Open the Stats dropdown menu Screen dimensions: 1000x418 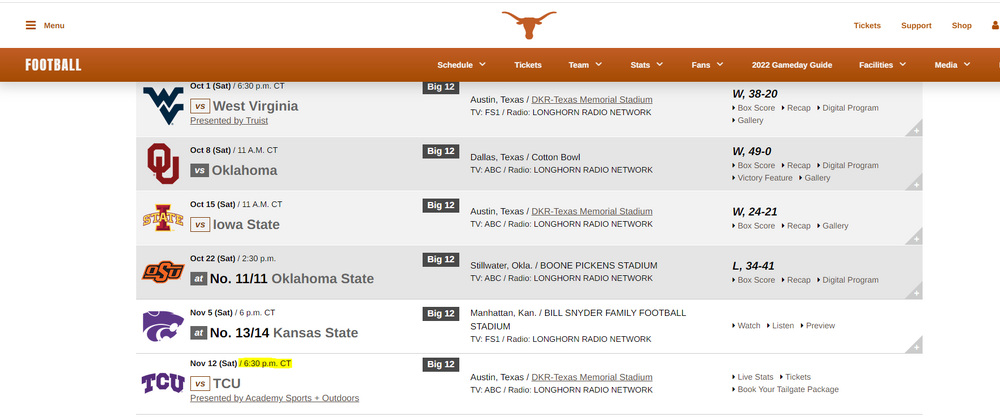coord(646,65)
